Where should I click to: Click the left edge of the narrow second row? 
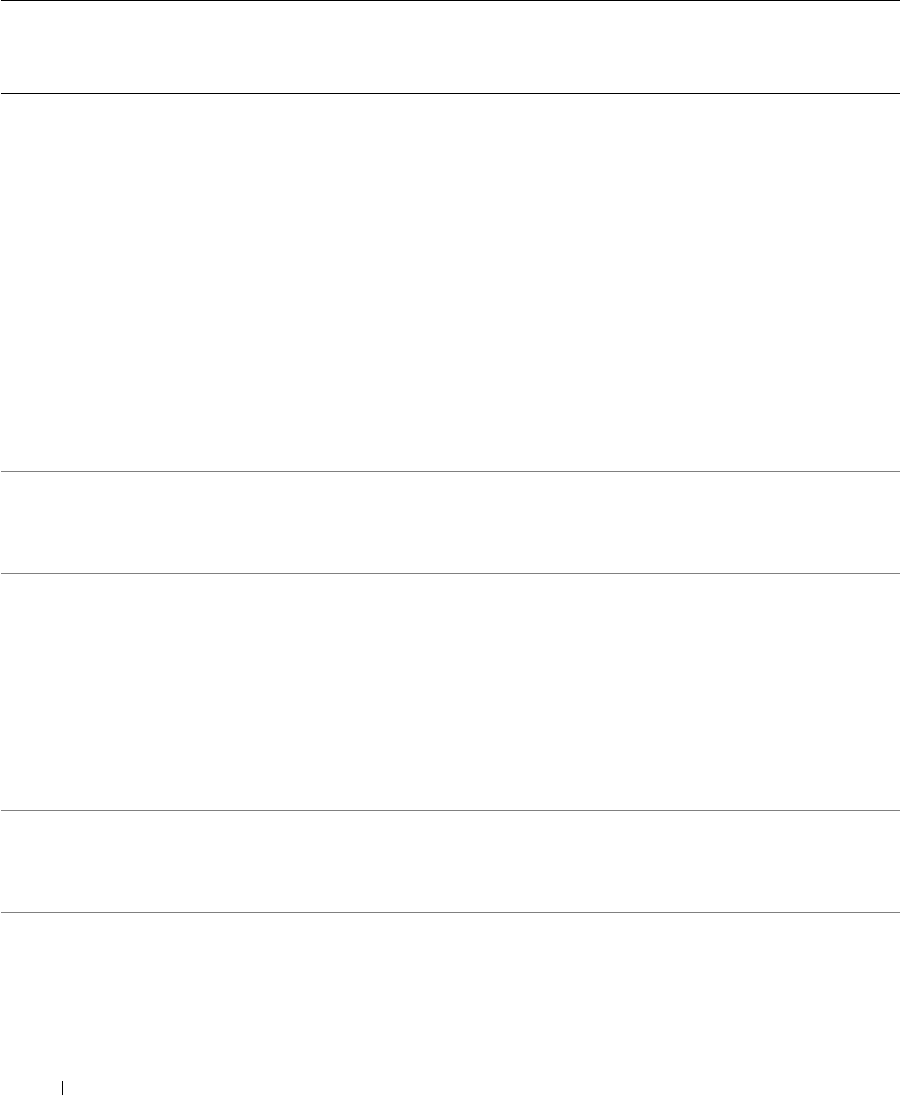click(x=12, y=522)
